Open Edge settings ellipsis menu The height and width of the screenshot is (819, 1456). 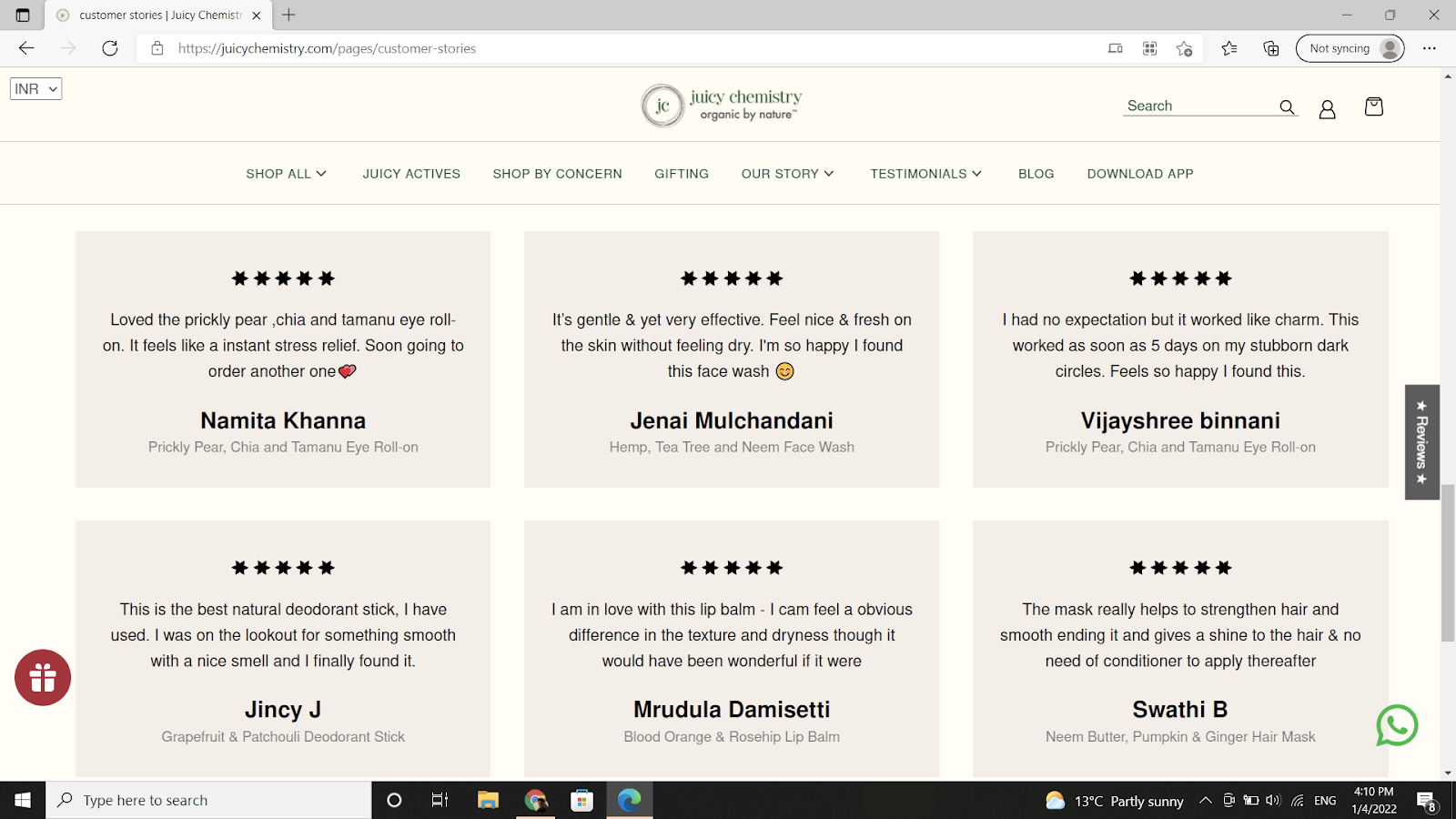click(x=1430, y=48)
